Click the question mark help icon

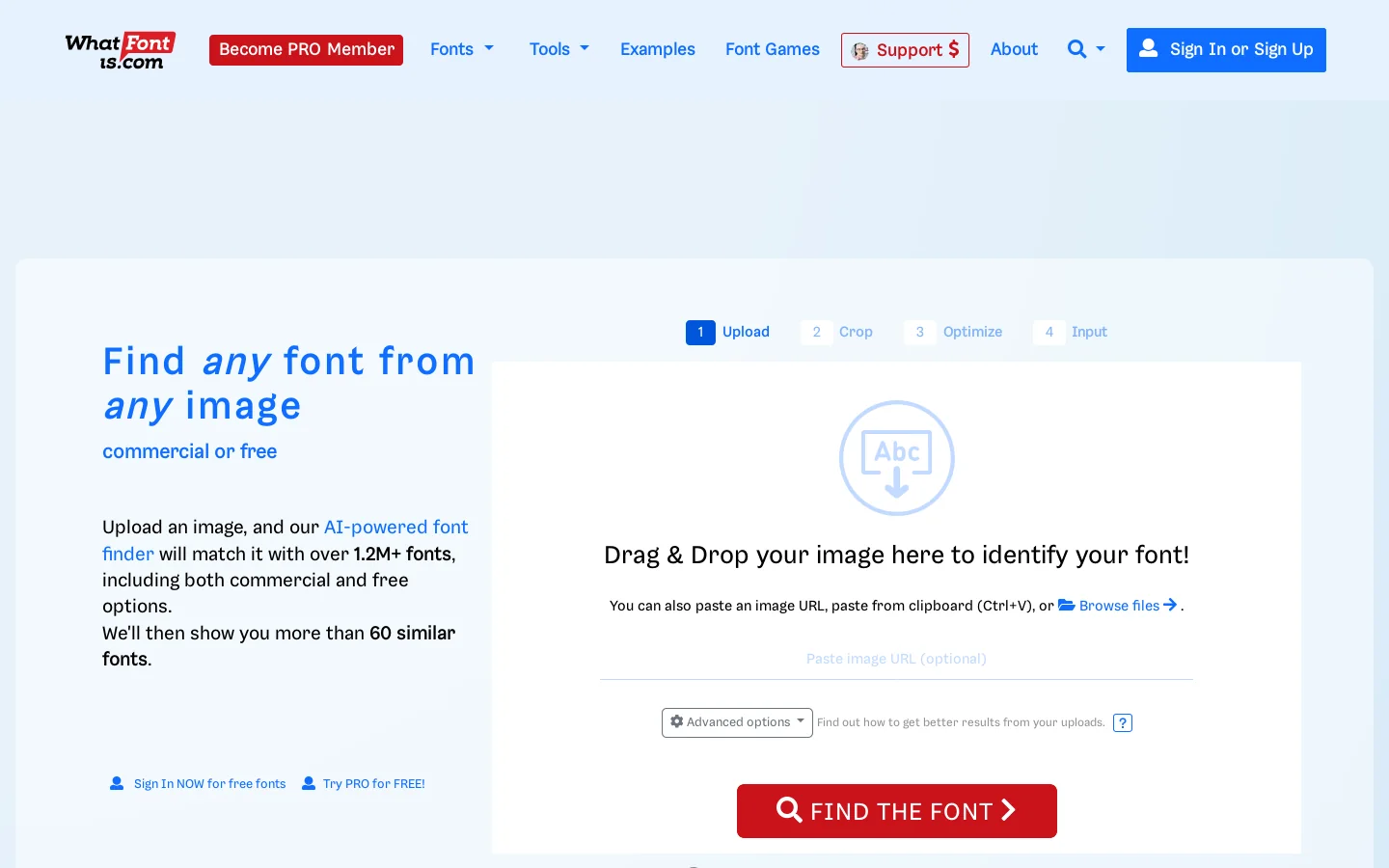point(1123,723)
